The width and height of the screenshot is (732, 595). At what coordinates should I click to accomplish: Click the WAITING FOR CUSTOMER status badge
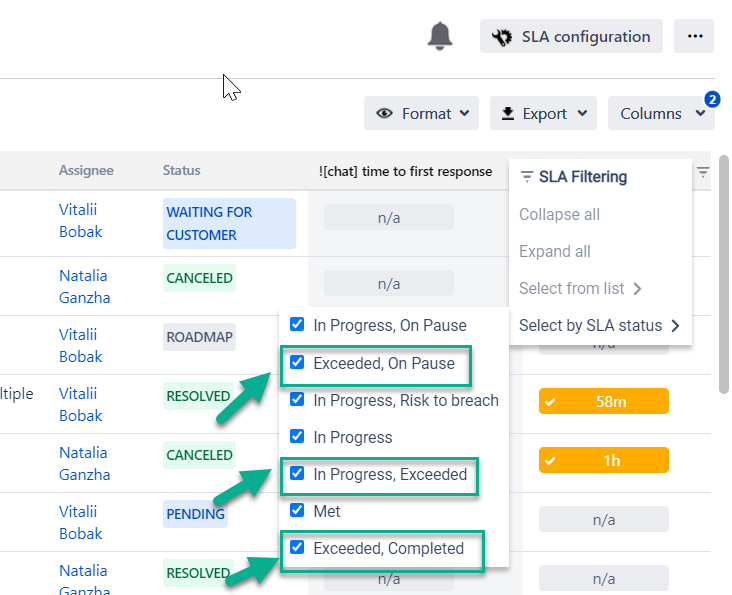coord(229,224)
